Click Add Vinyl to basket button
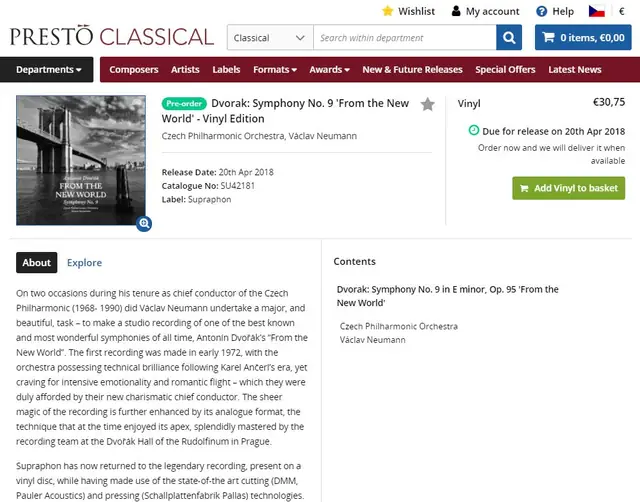This screenshot has width=640, height=502. point(568,188)
